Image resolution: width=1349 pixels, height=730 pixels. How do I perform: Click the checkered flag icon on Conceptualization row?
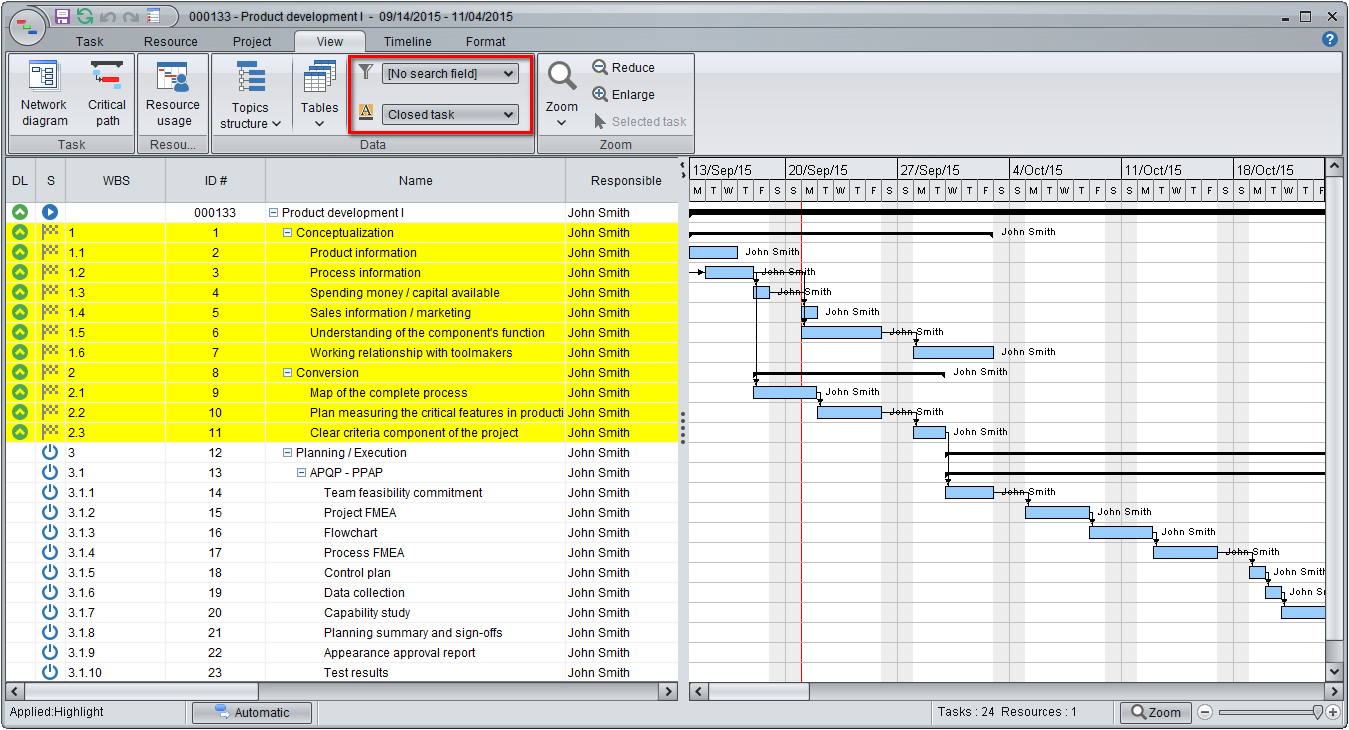click(x=50, y=232)
